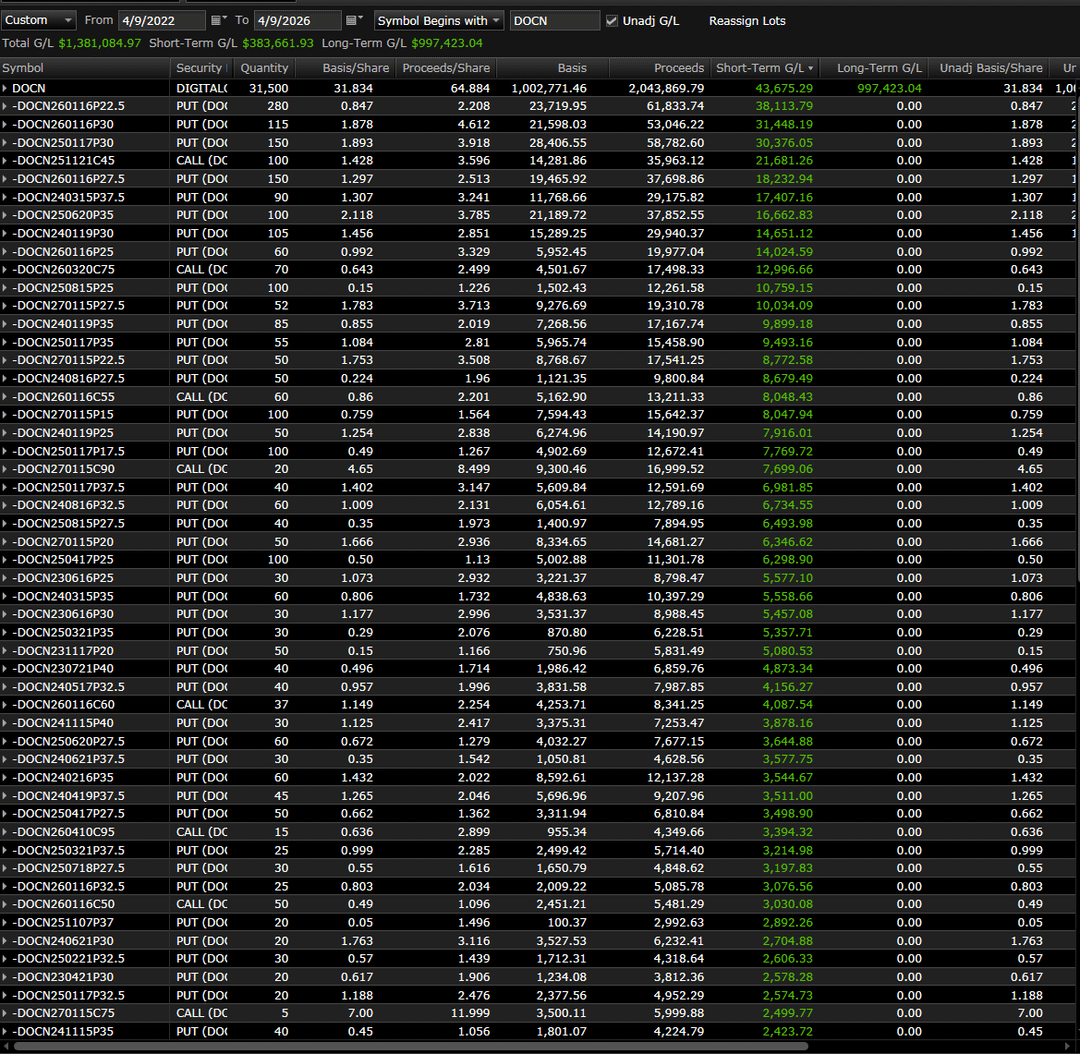Sort by the Quantity column header
This screenshot has height=1054, width=1080.
pyautogui.click(x=264, y=68)
